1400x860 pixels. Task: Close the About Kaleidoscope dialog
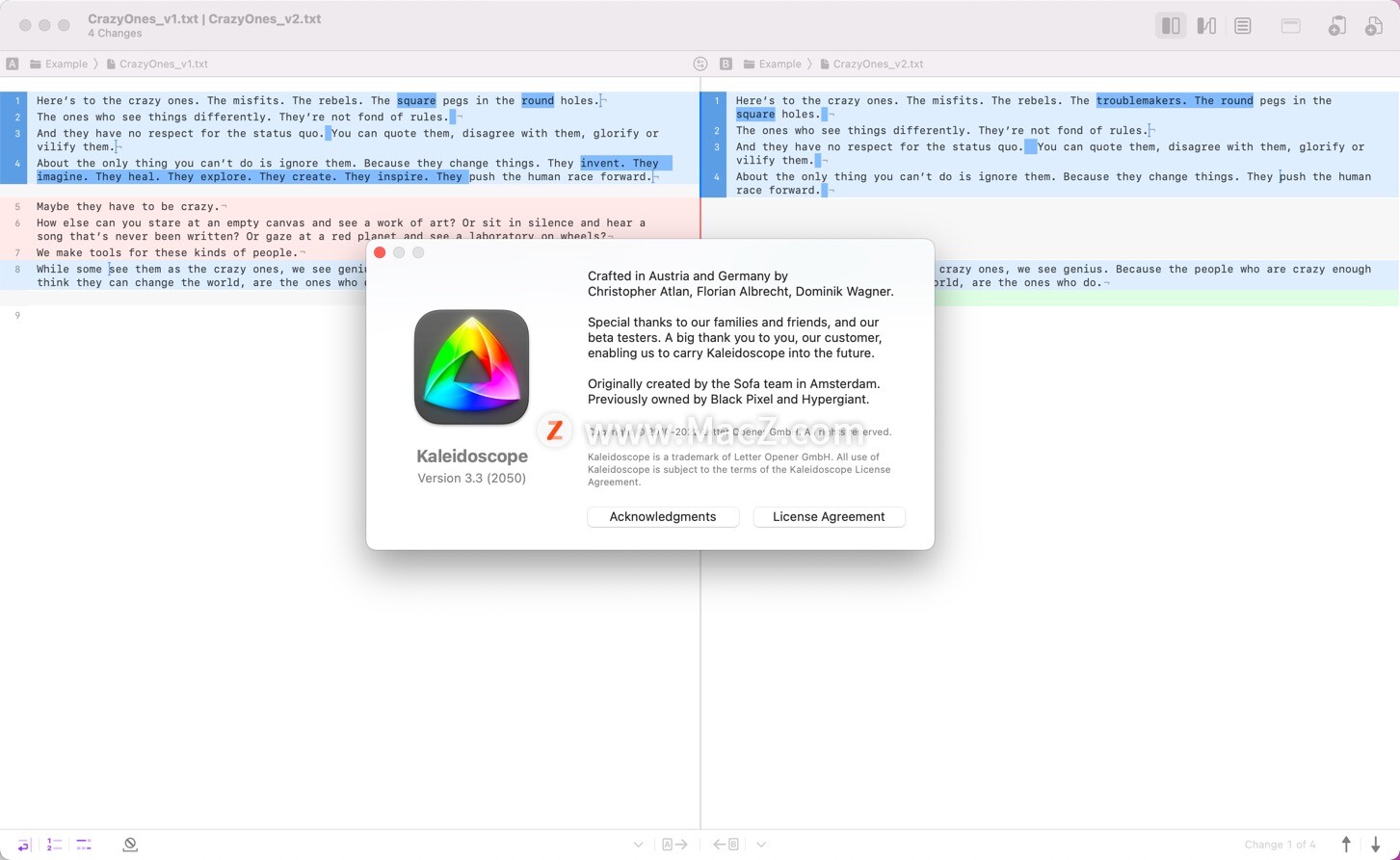point(380,252)
